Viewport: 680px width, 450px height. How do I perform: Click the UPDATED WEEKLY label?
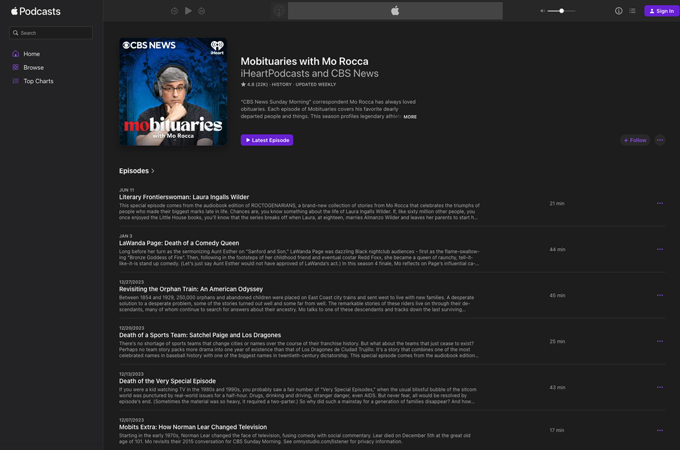point(316,85)
